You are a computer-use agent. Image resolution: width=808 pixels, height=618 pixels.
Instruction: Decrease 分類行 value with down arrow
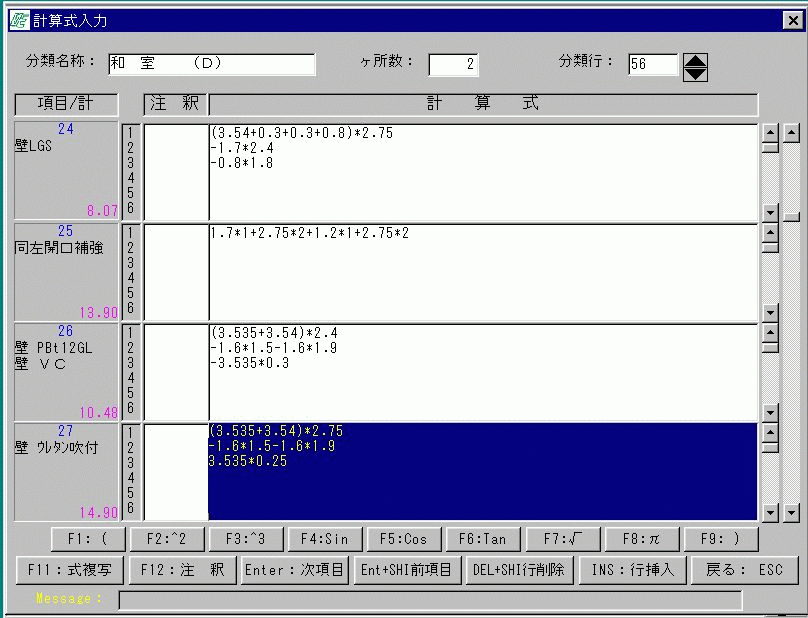[x=695, y=73]
